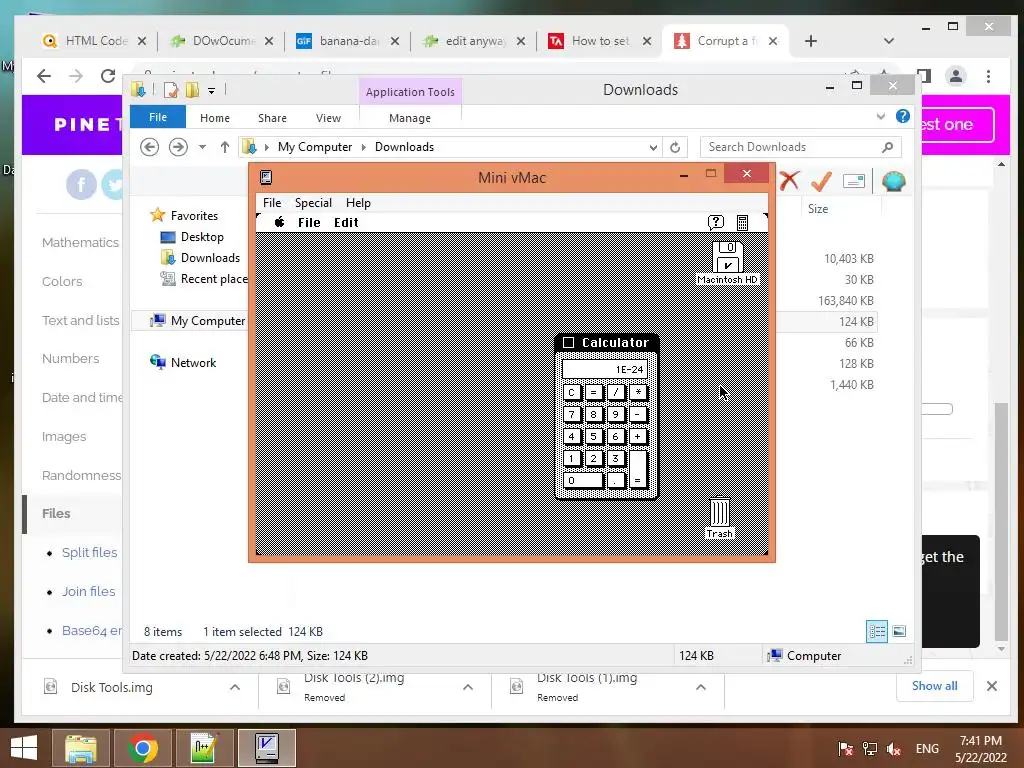Image resolution: width=1024 pixels, height=768 pixels.
Task: Expand the address bar history dropdown
Action: (653, 148)
